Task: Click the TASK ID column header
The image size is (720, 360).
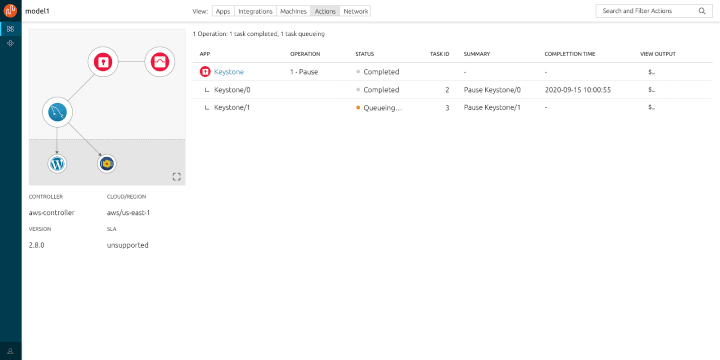Action: [x=439, y=54]
